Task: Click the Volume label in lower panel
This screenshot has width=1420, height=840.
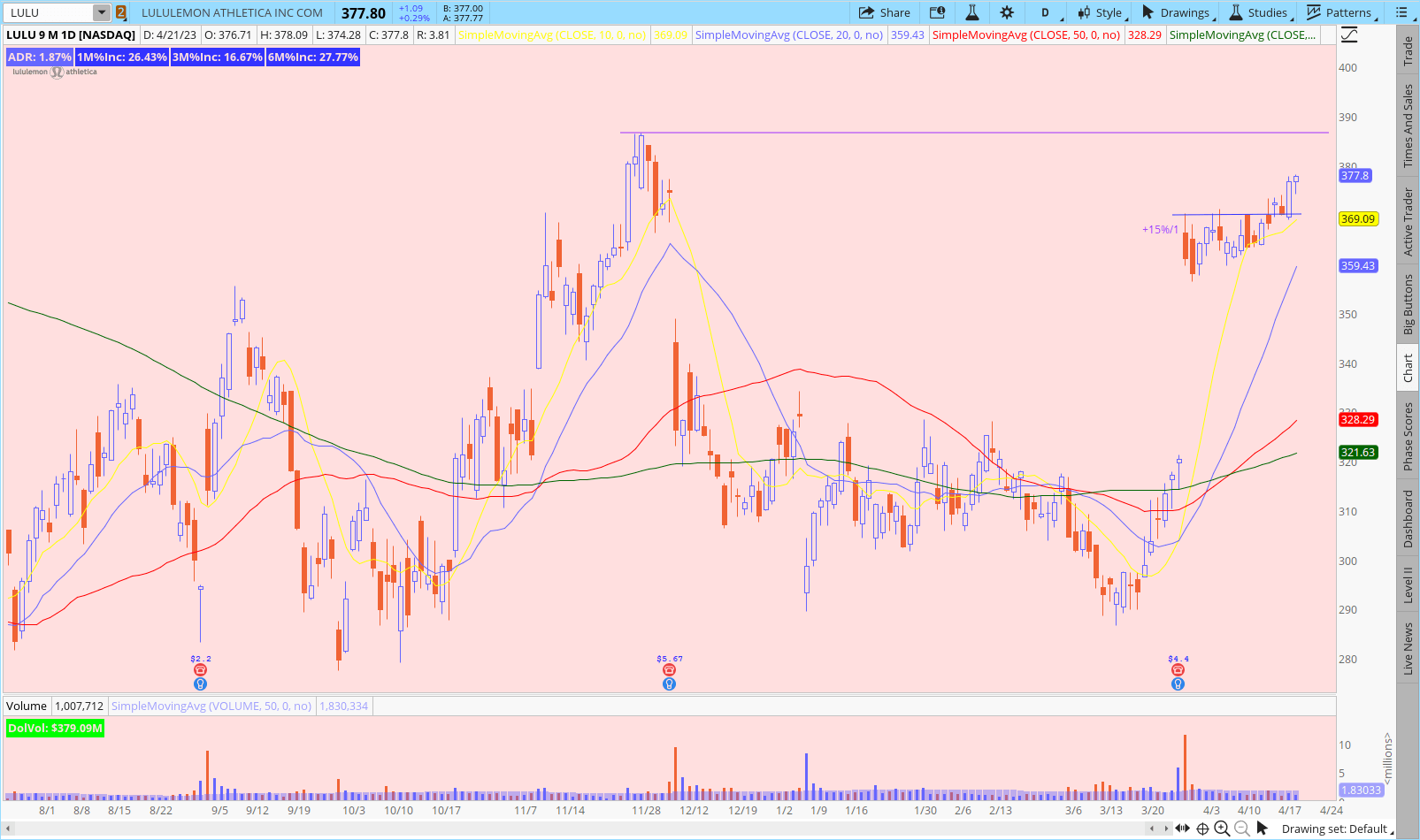Action: pyautogui.click(x=27, y=706)
